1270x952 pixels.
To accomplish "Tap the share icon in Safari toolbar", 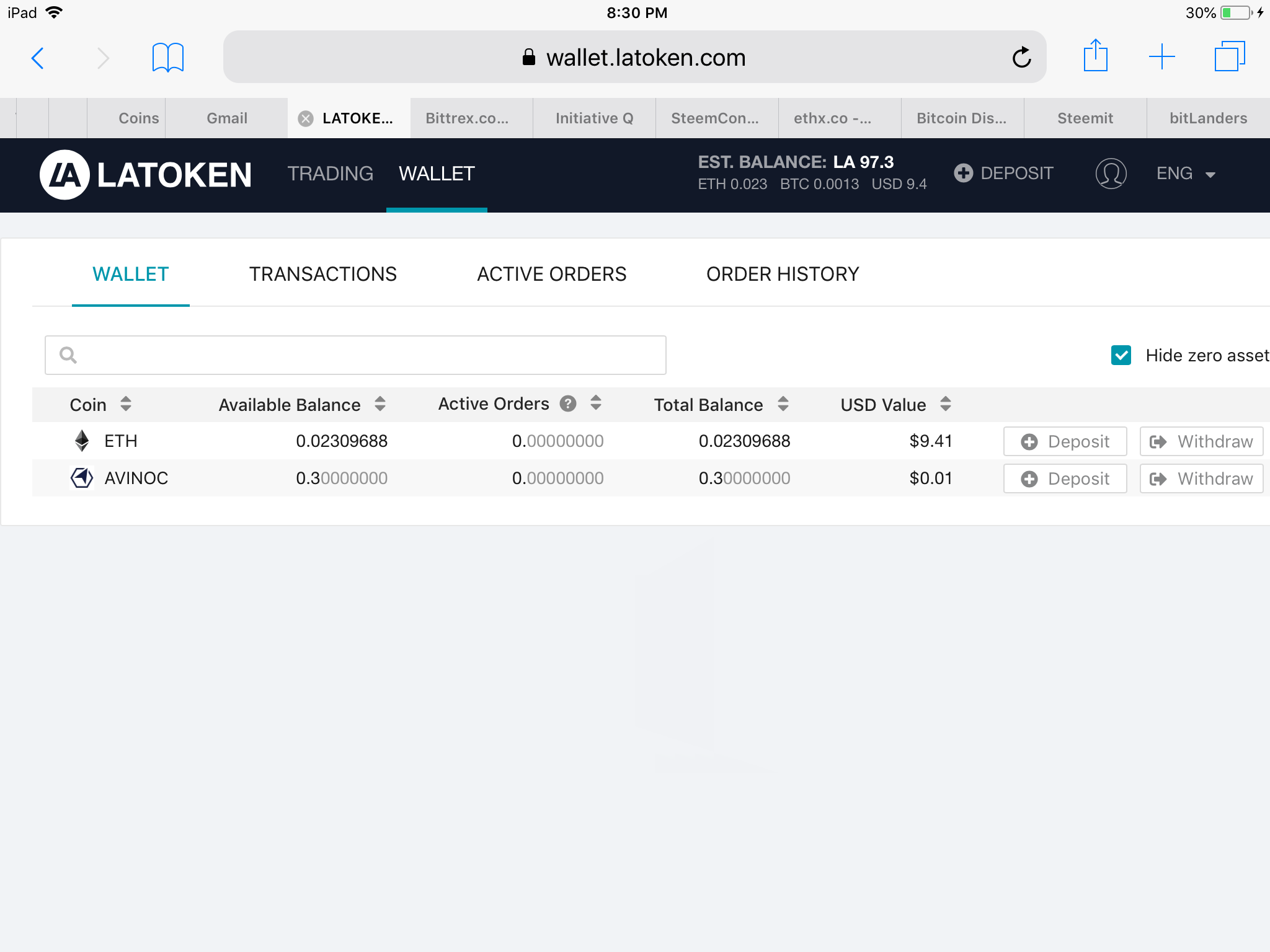I will point(1095,56).
